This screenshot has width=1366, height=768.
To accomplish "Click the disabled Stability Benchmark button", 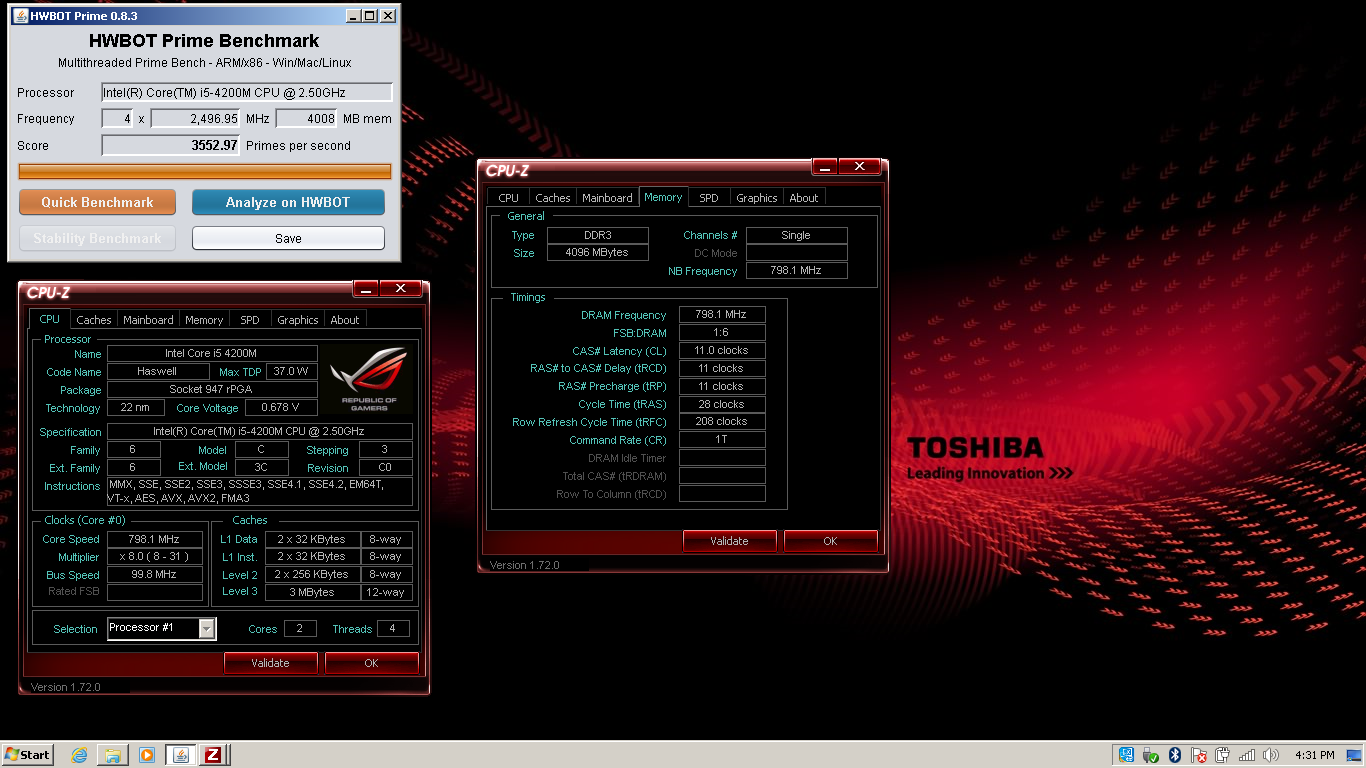I will (x=97, y=238).
